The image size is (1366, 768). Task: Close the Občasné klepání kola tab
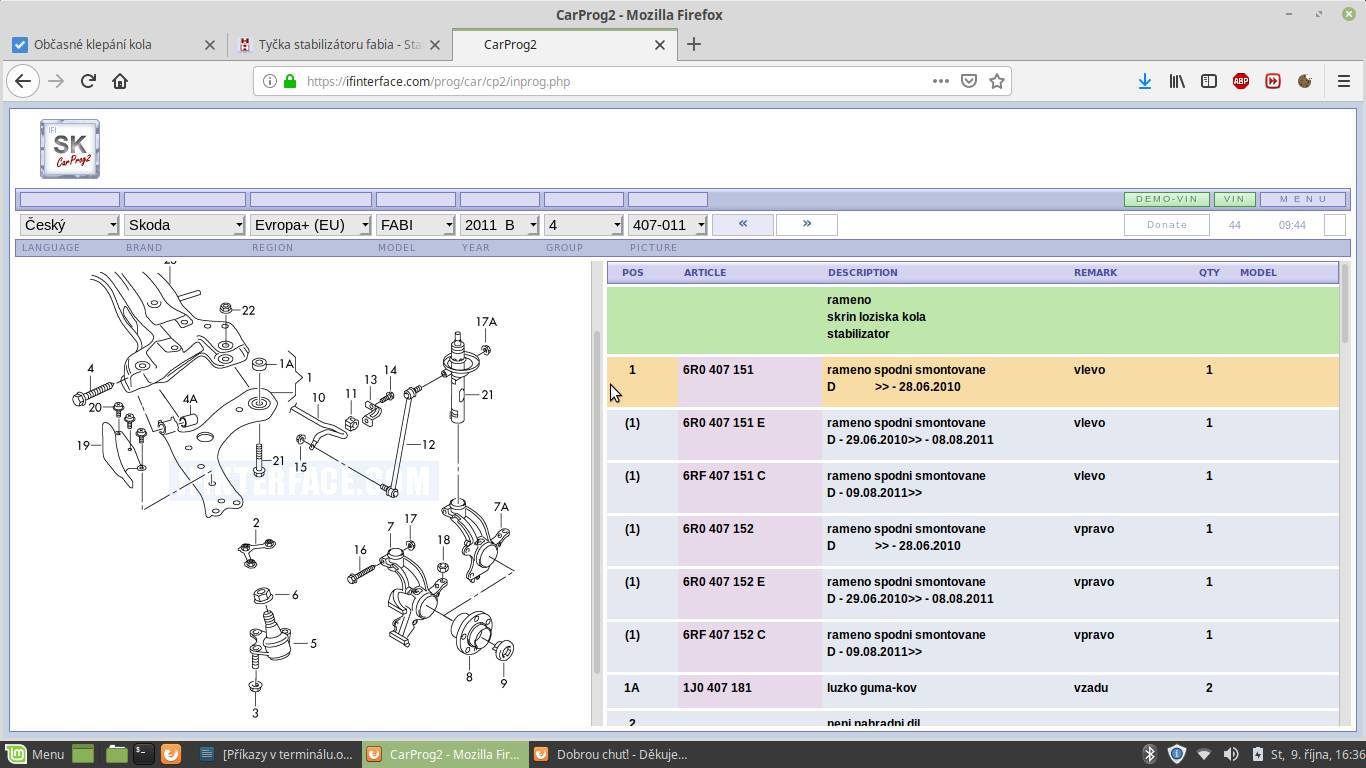click(209, 44)
